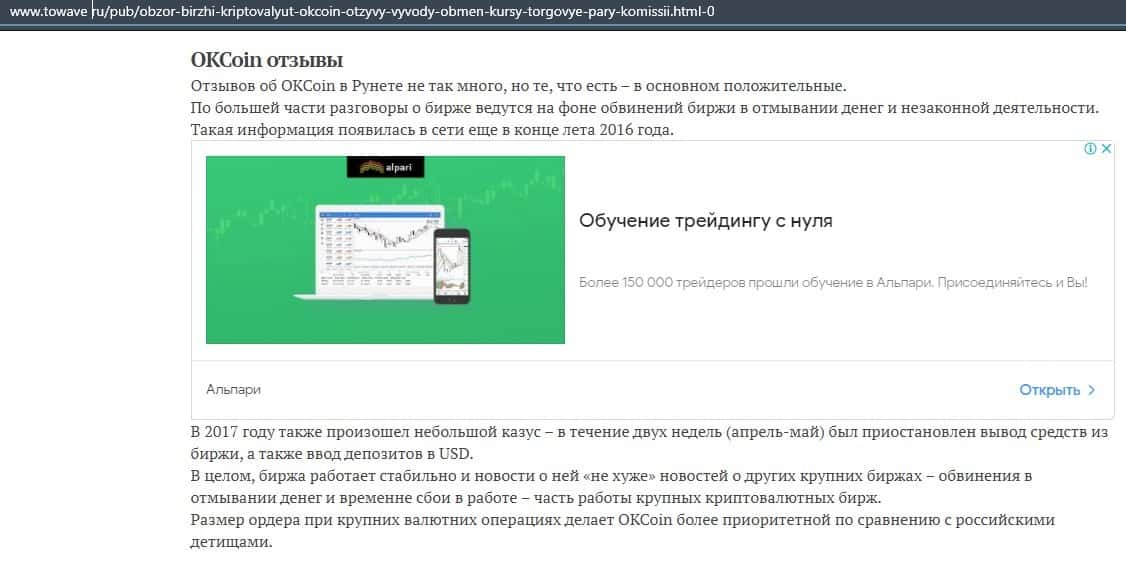The height and width of the screenshot is (562, 1126).
Task: Click the smartphone image in the ad
Action: (452, 266)
